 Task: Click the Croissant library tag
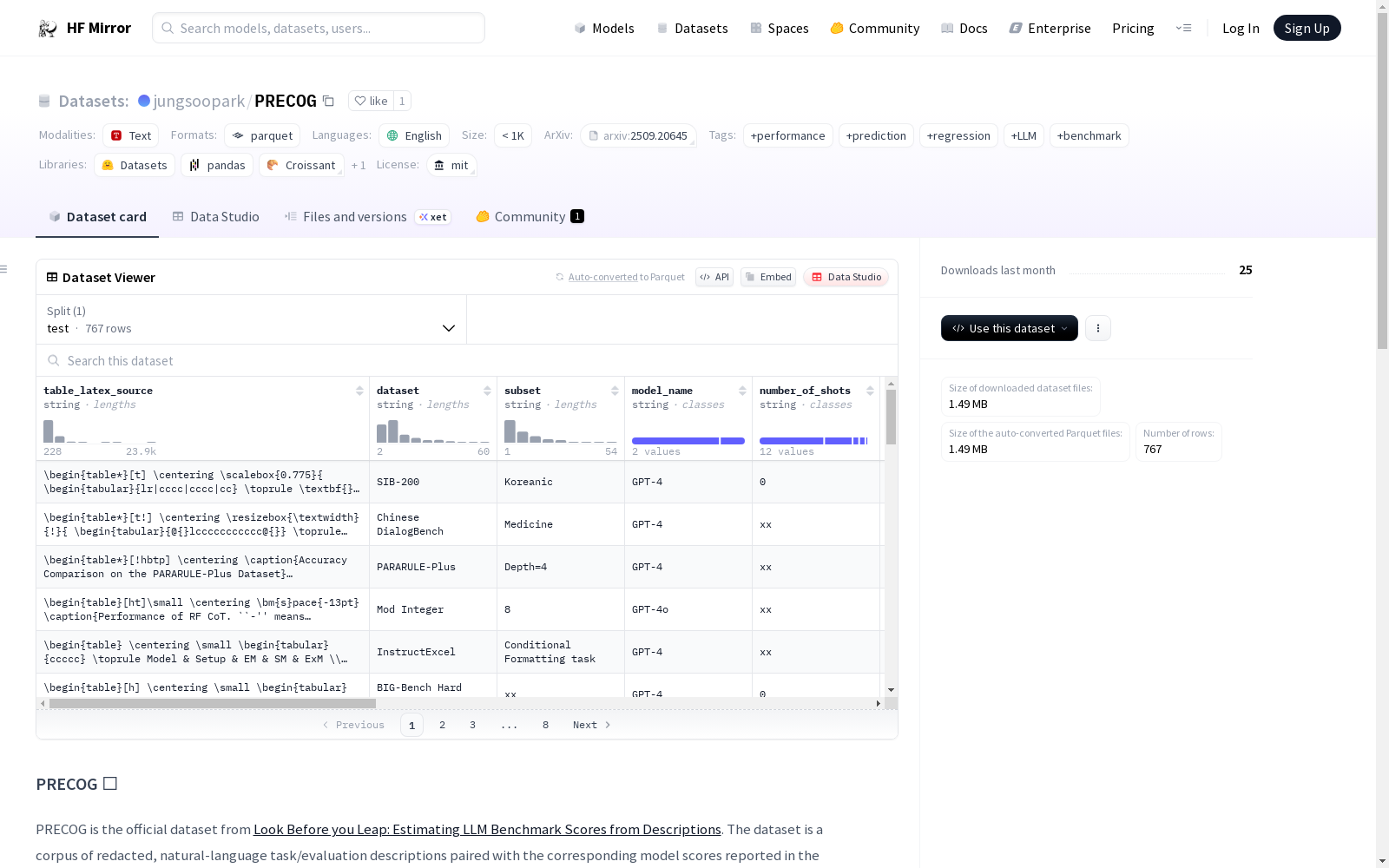pyautogui.click(x=301, y=165)
